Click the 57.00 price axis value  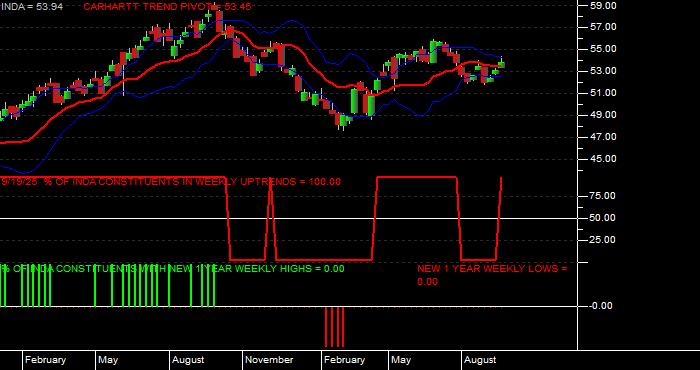point(603,27)
